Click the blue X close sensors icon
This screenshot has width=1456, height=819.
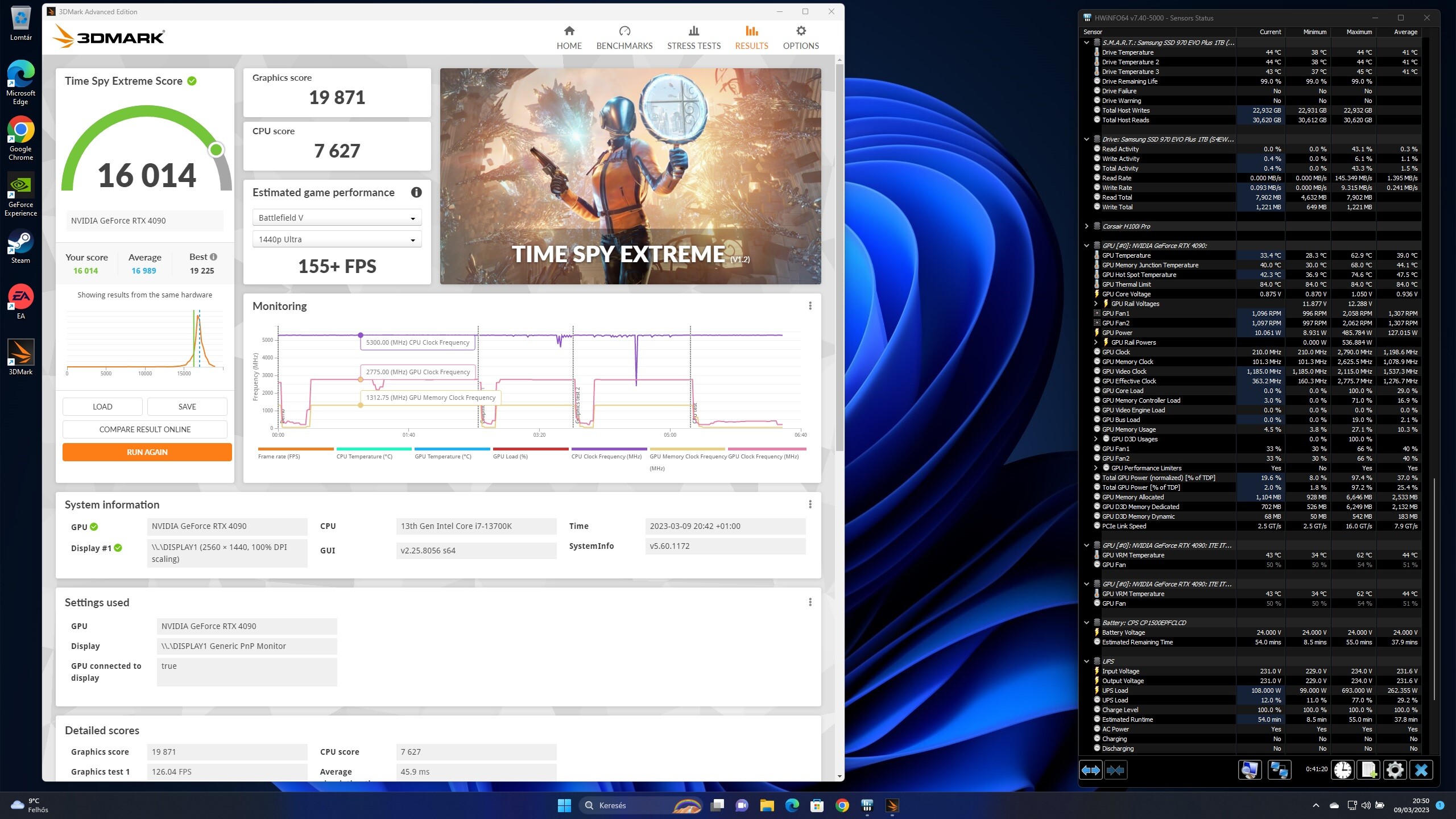(1421, 770)
